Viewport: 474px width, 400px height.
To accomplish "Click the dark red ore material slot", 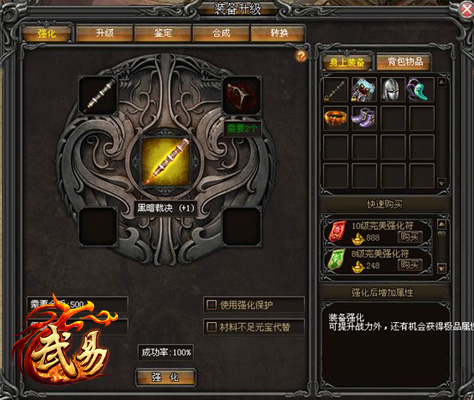I will [242, 96].
